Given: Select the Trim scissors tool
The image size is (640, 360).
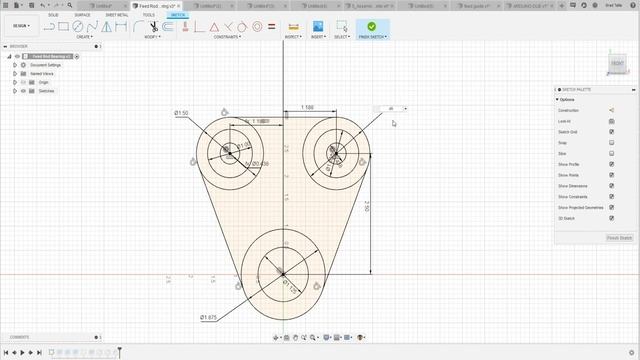Looking at the screenshot, I should (x=153, y=27).
